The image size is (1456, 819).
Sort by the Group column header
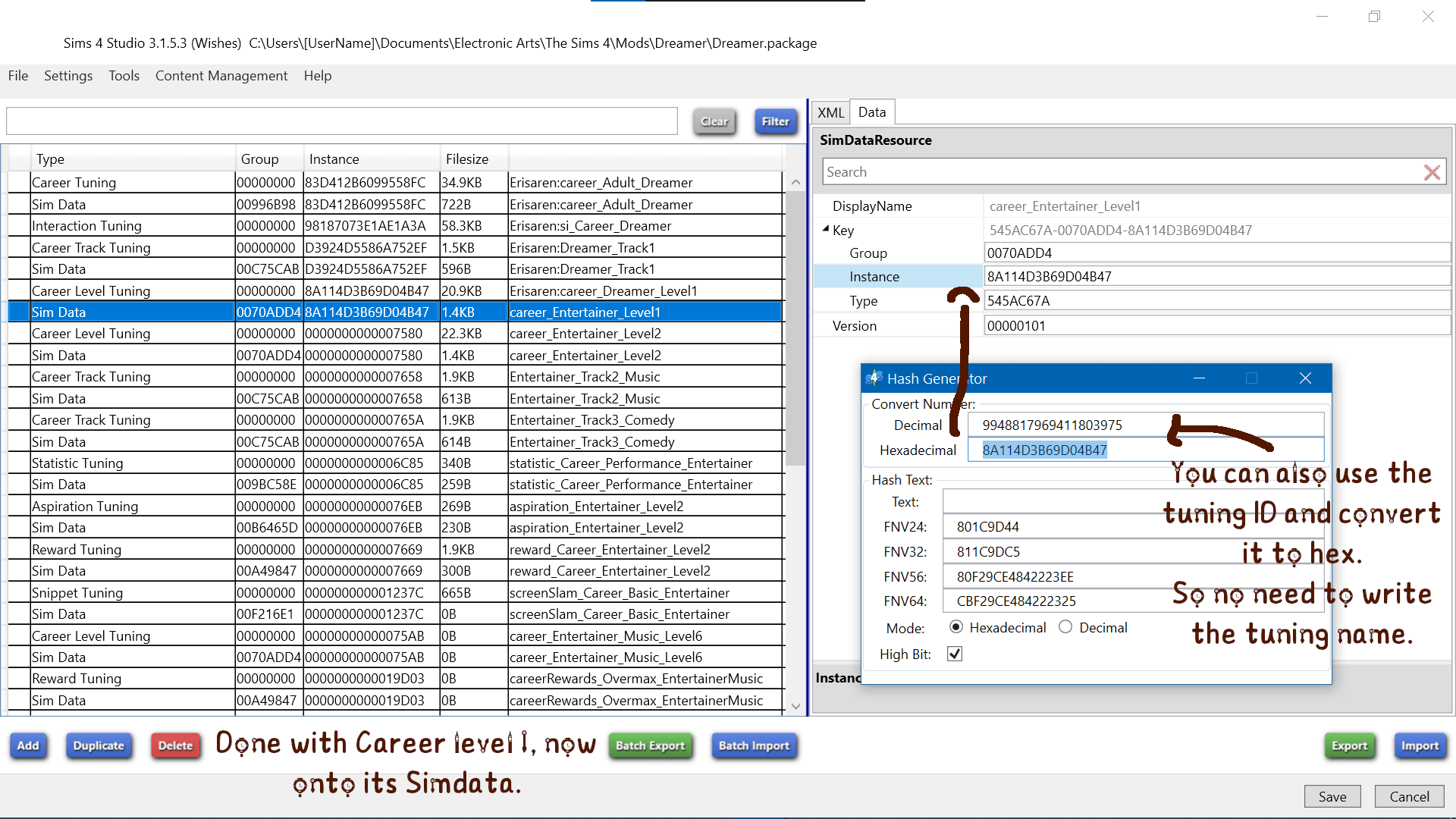pos(269,159)
